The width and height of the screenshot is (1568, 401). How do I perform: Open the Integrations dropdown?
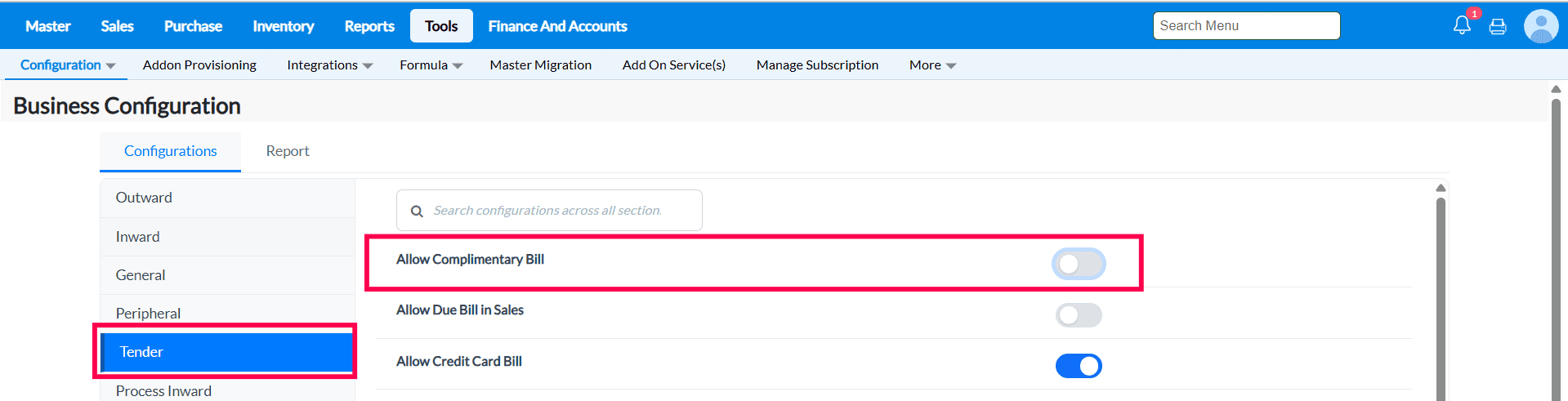[x=329, y=65]
